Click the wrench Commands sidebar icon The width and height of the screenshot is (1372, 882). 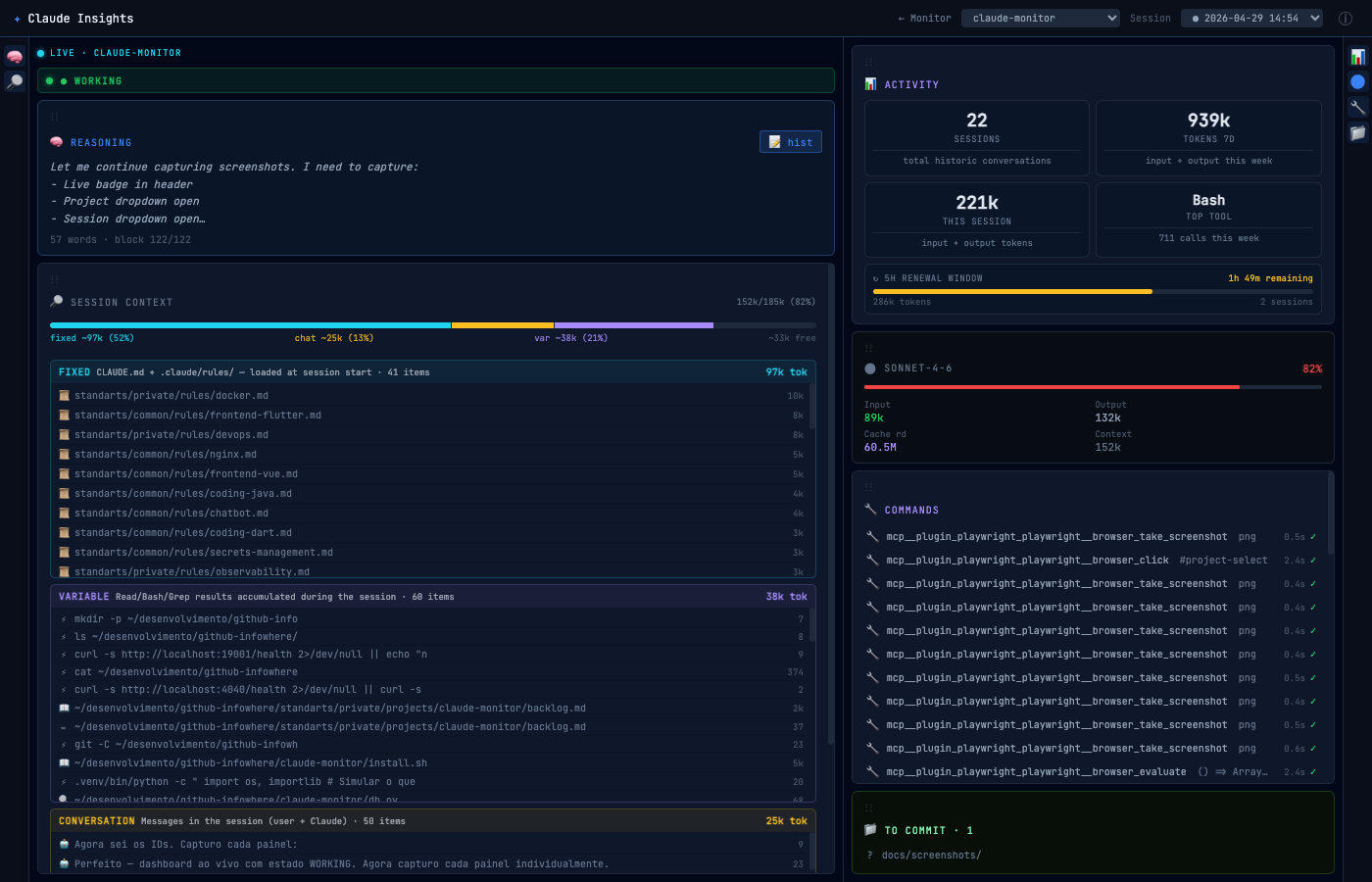pyautogui.click(x=1357, y=107)
